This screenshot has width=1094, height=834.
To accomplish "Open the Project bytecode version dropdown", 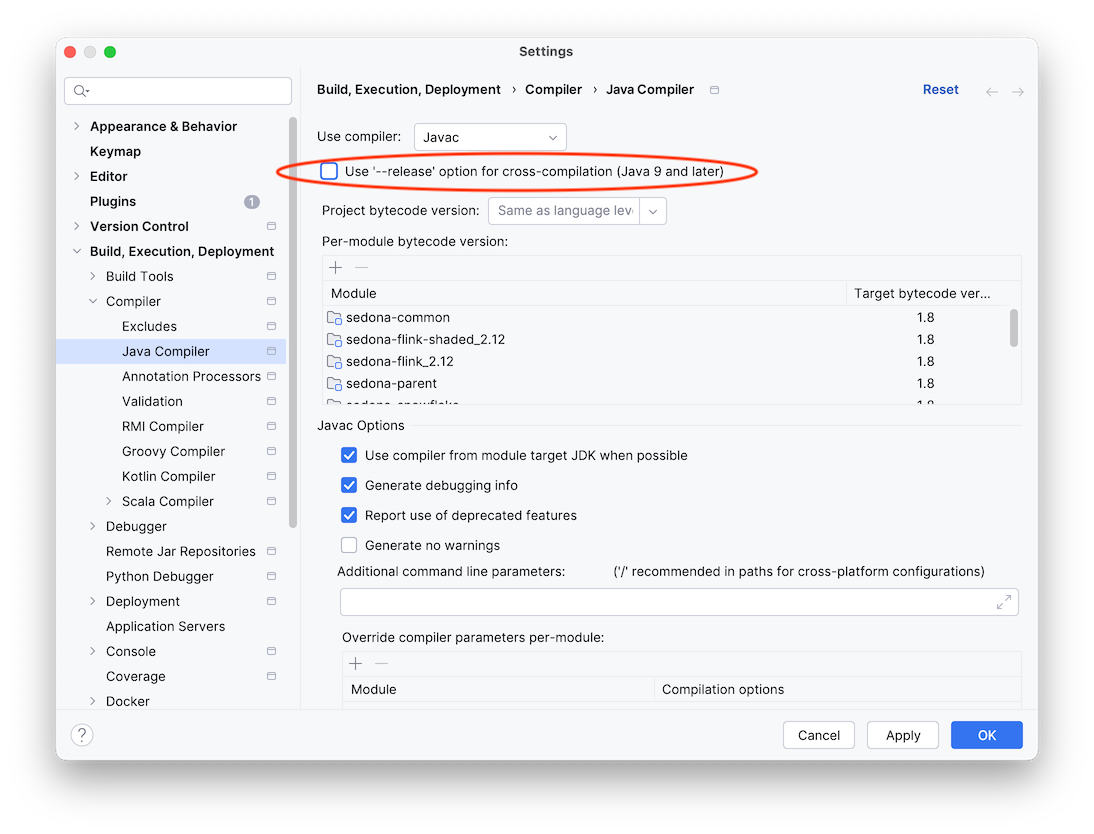I will [x=654, y=211].
